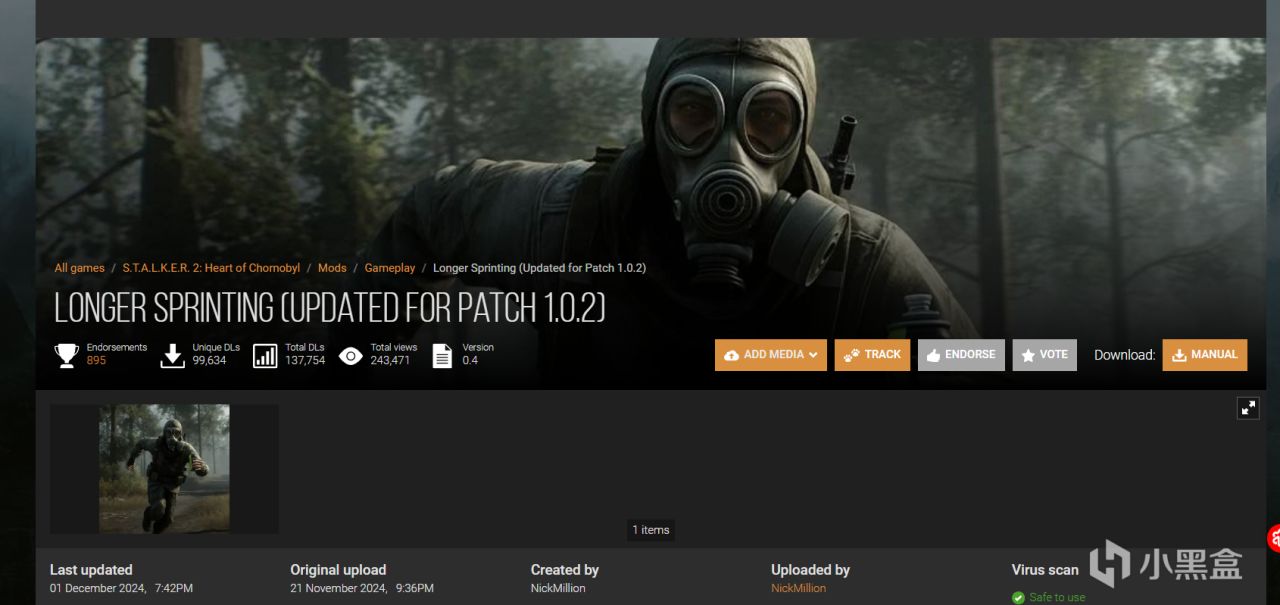Click the Unique DLs download icon
This screenshot has width=1280, height=605.
[x=172, y=355]
